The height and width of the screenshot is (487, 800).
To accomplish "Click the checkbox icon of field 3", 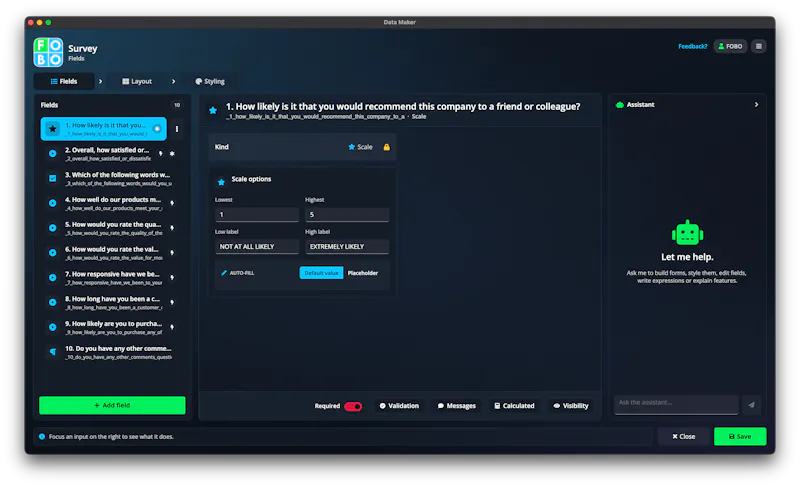I will click(53, 178).
